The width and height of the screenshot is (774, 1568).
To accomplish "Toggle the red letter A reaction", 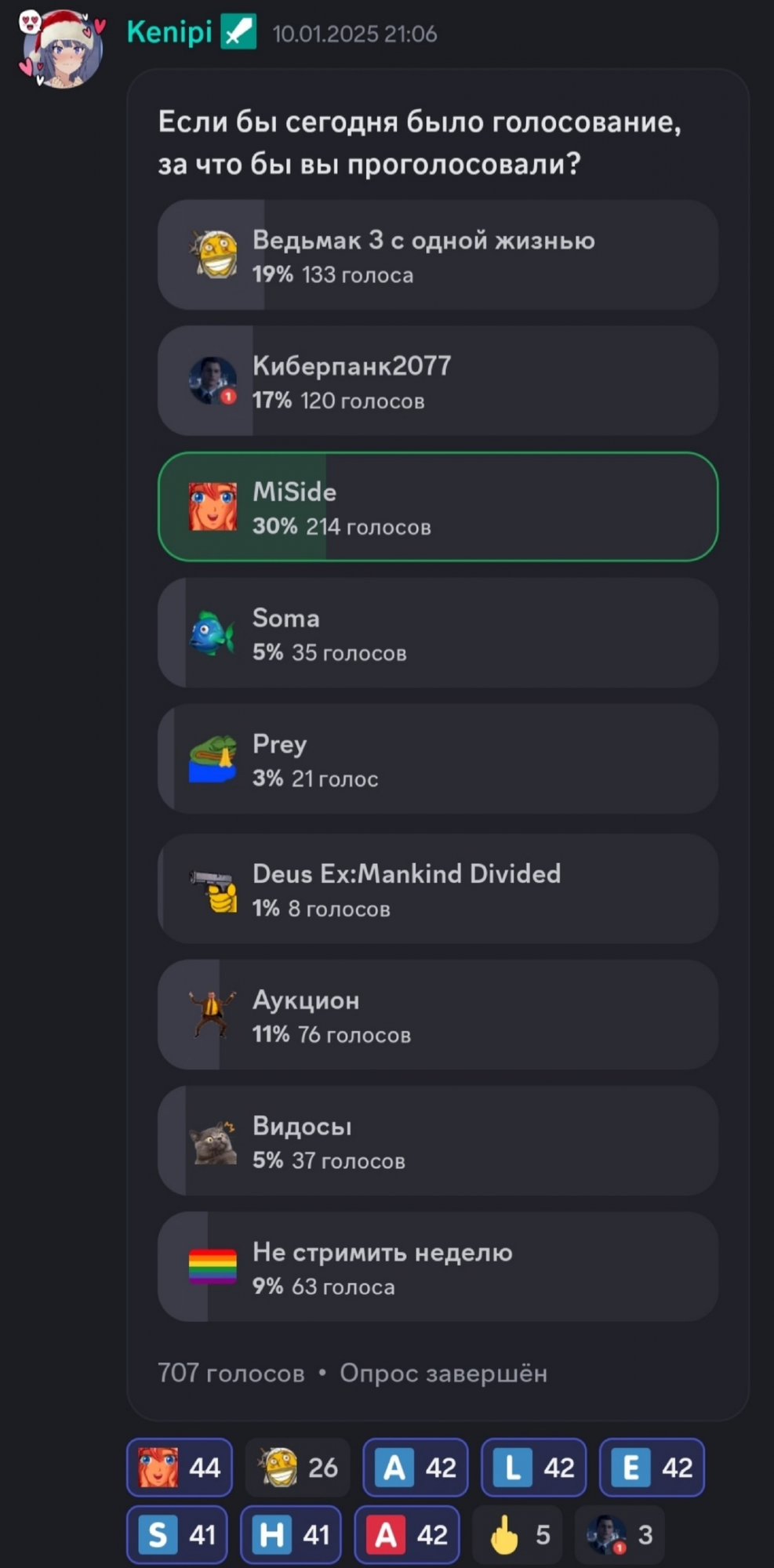I will coord(407,1534).
